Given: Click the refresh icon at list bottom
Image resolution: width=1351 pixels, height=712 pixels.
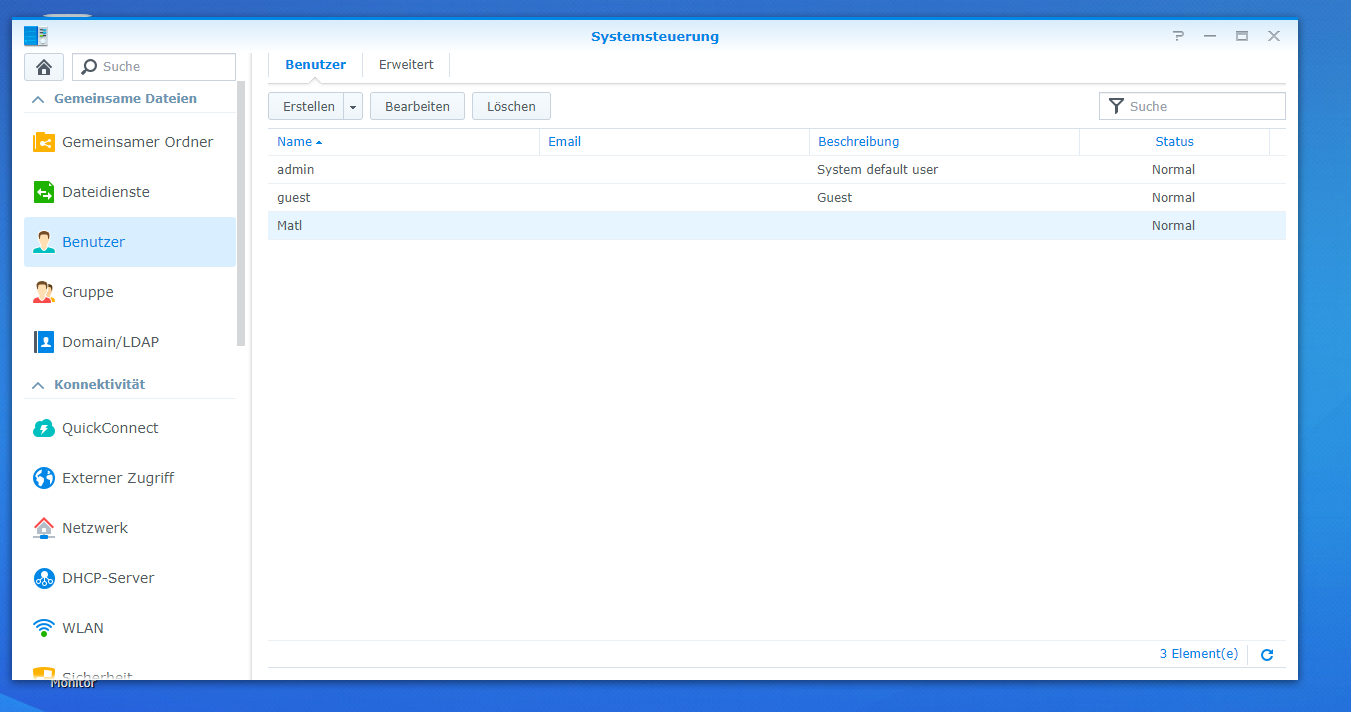Looking at the screenshot, I should (1267, 655).
